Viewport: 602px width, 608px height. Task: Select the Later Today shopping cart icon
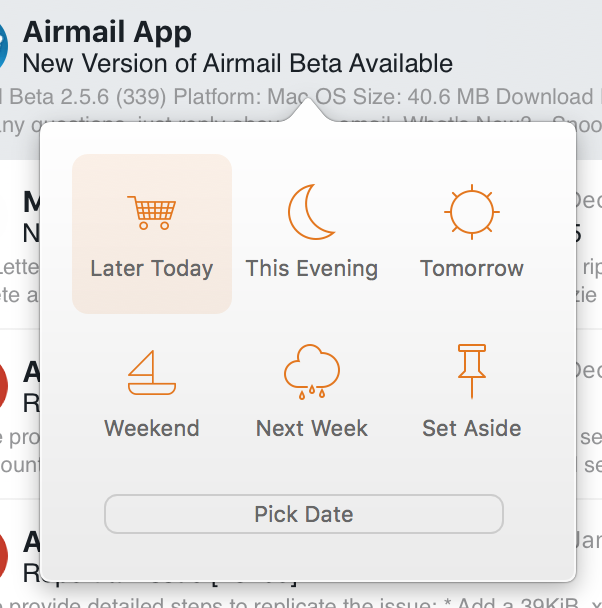click(152, 212)
